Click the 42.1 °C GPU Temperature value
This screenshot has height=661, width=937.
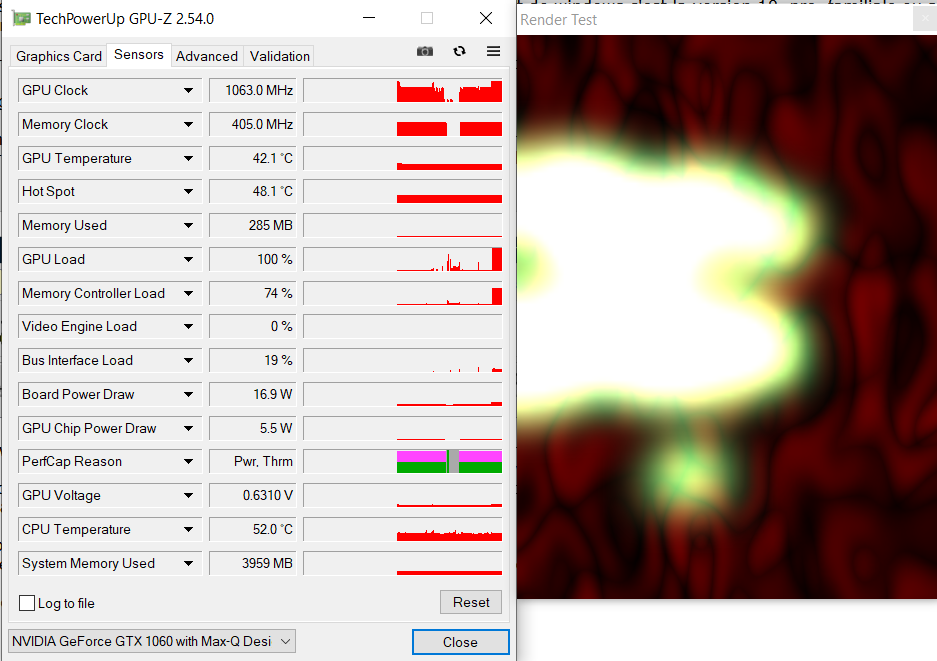[x=253, y=158]
